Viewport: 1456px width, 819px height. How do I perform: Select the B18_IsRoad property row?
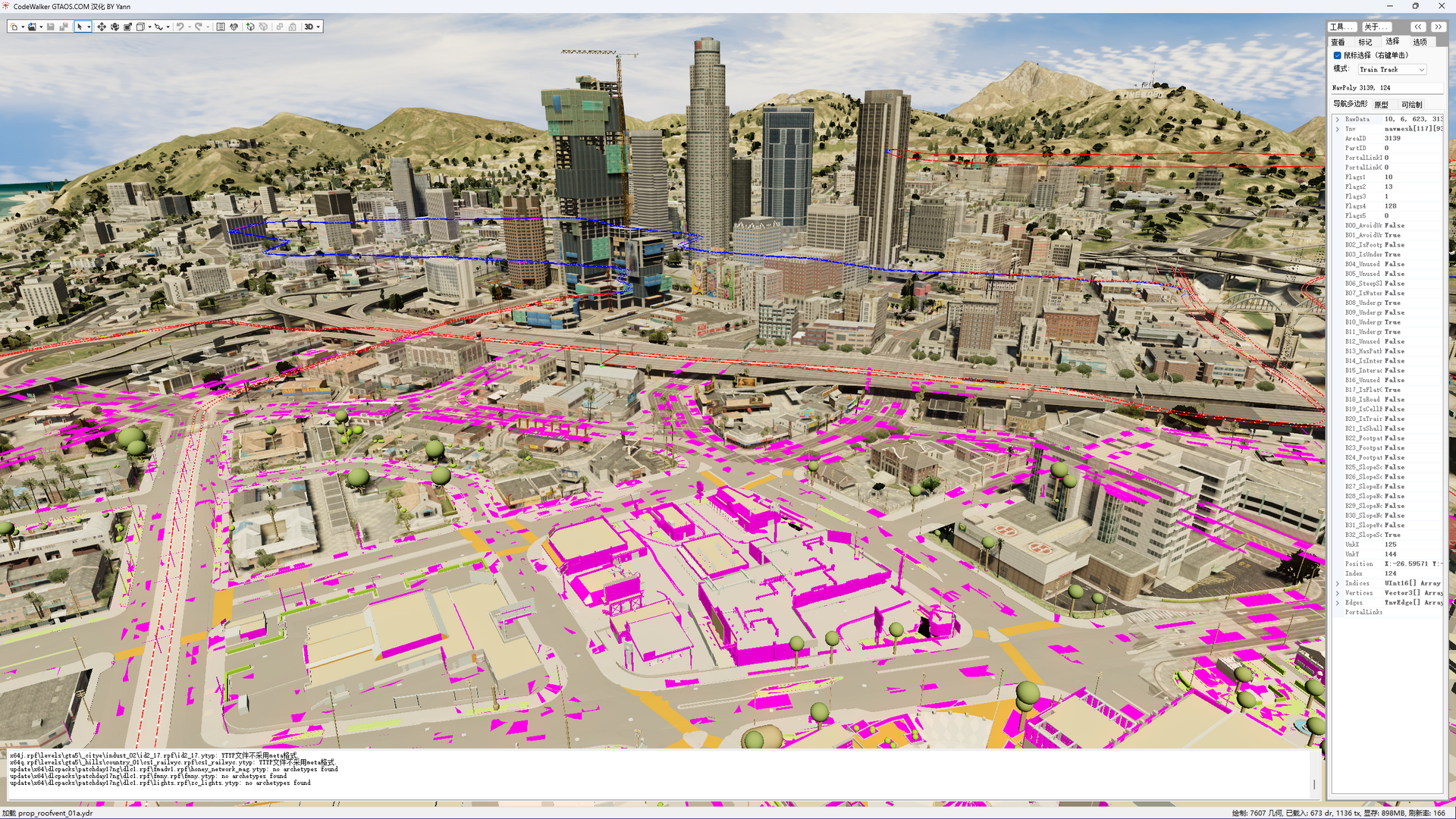point(1392,400)
